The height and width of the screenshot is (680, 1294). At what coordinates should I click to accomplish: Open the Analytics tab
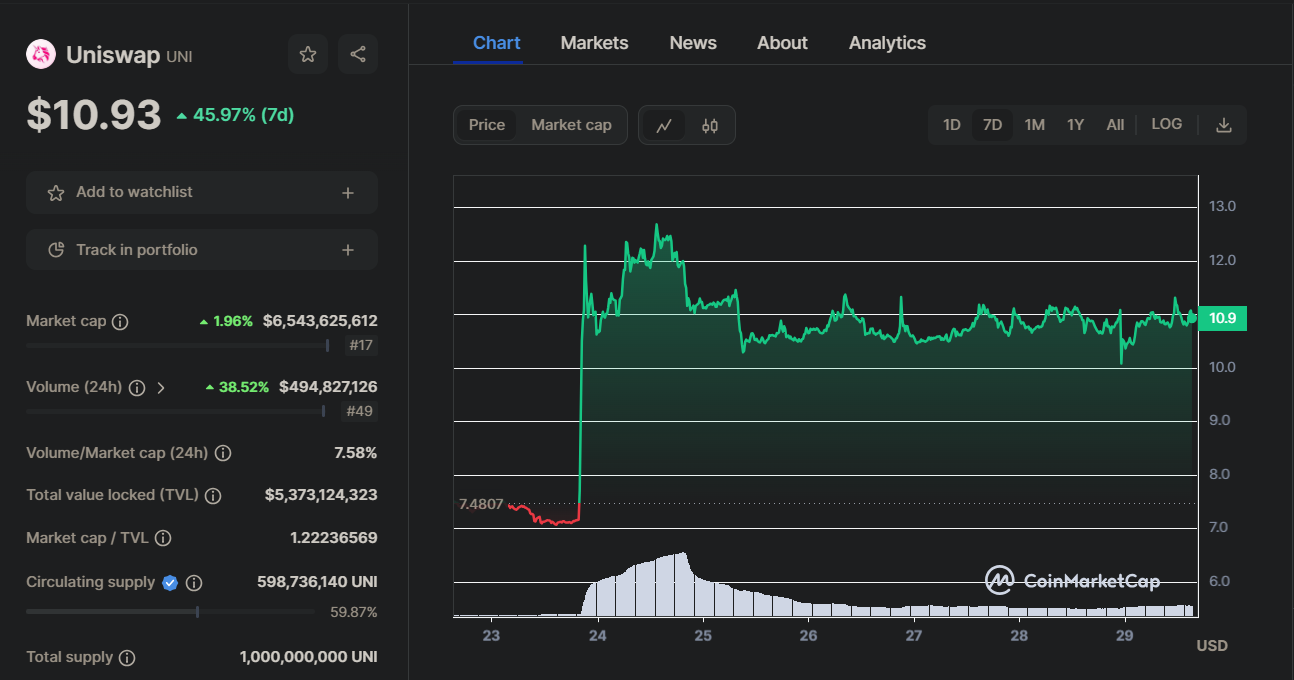click(887, 43)
